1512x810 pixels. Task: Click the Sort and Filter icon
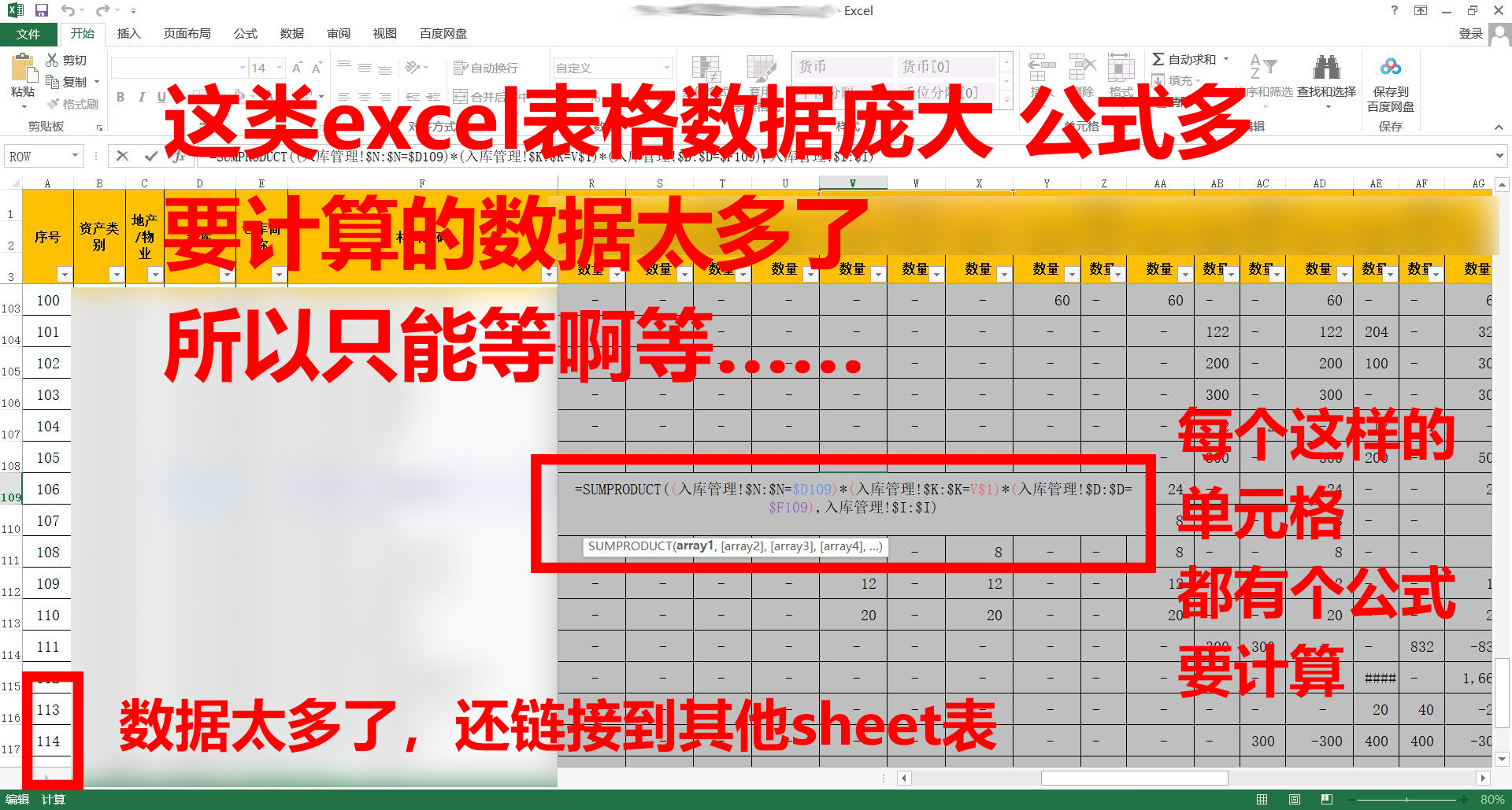(1263, 66)
